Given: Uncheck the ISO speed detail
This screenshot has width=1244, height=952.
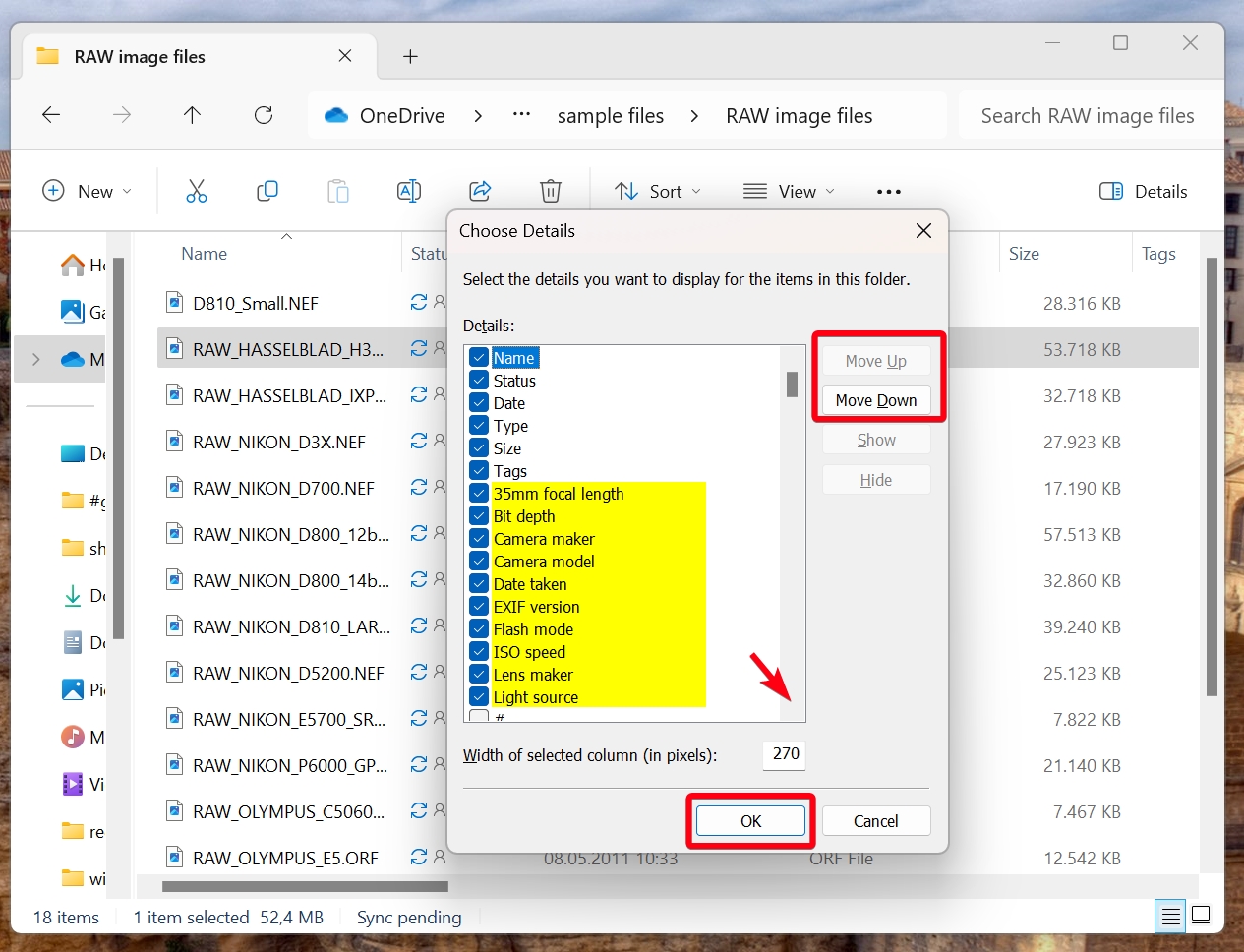Looking at the screenshot, I should click(479, 652).
